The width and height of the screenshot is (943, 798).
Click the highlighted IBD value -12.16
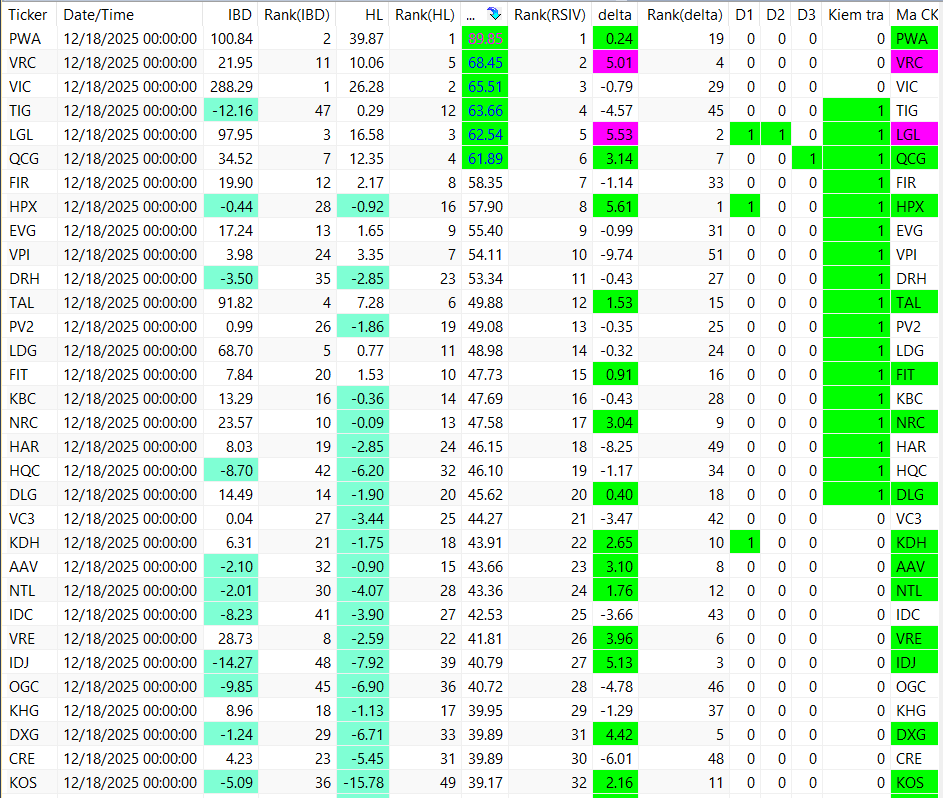click(232, 111)
